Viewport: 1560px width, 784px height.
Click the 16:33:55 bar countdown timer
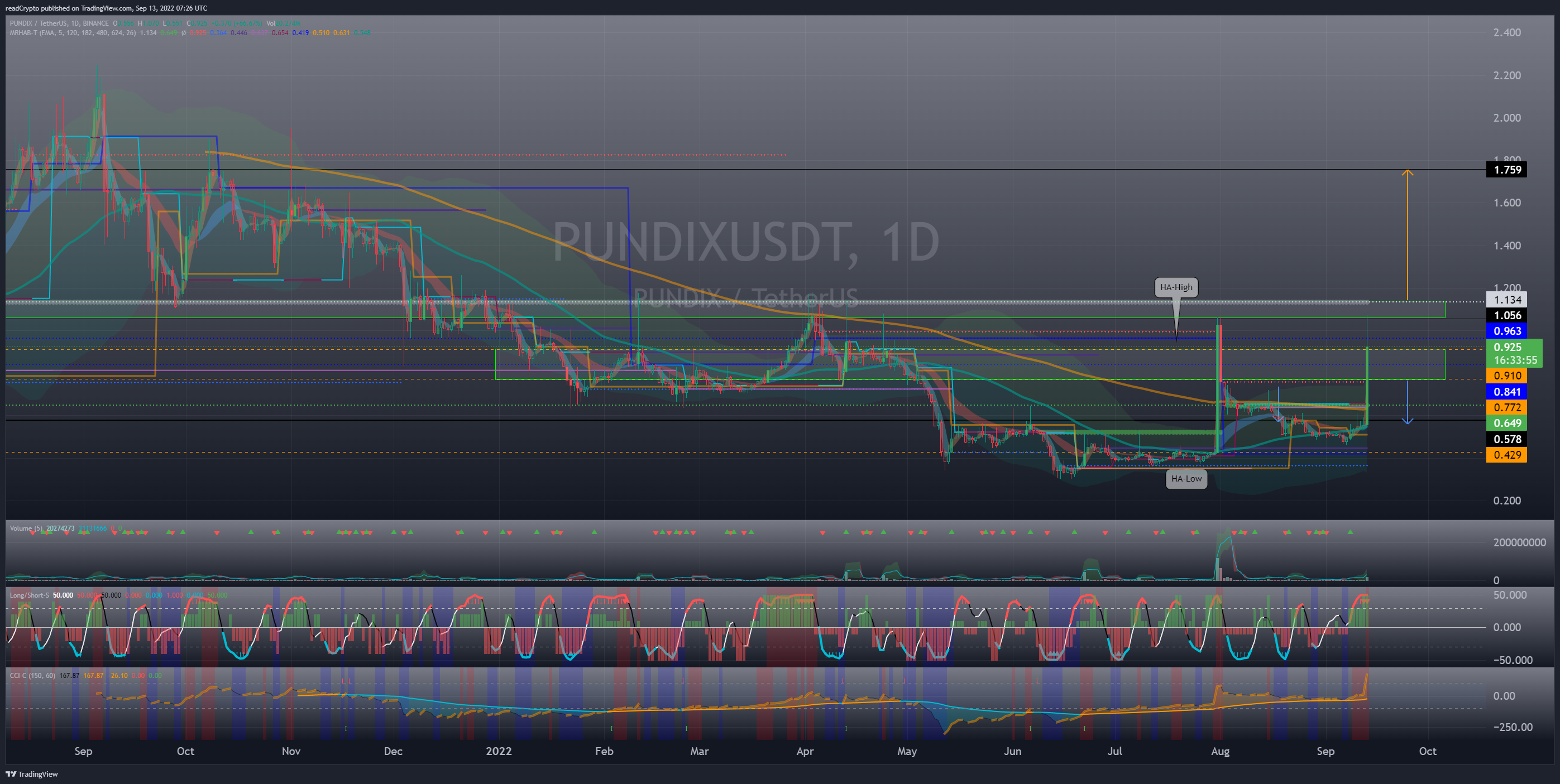tap(1515, 360)
